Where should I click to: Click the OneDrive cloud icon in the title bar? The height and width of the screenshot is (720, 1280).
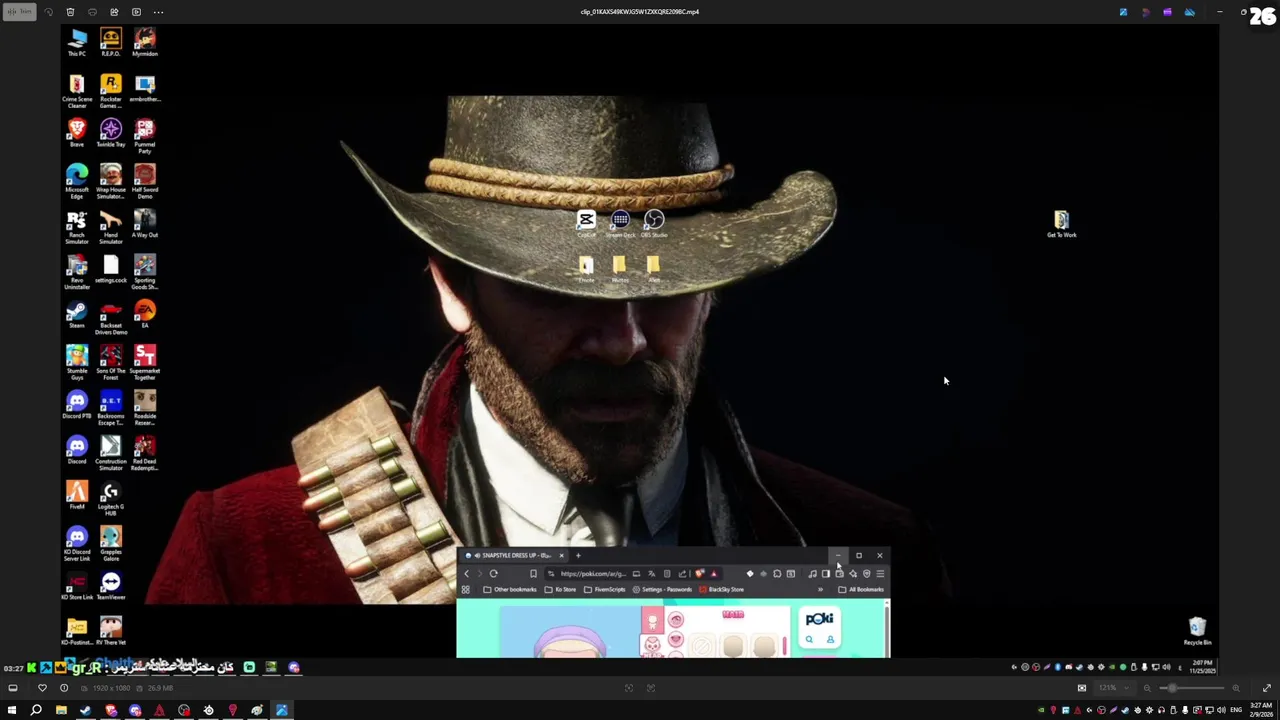pyautogui.click(x=1189, y=12)
